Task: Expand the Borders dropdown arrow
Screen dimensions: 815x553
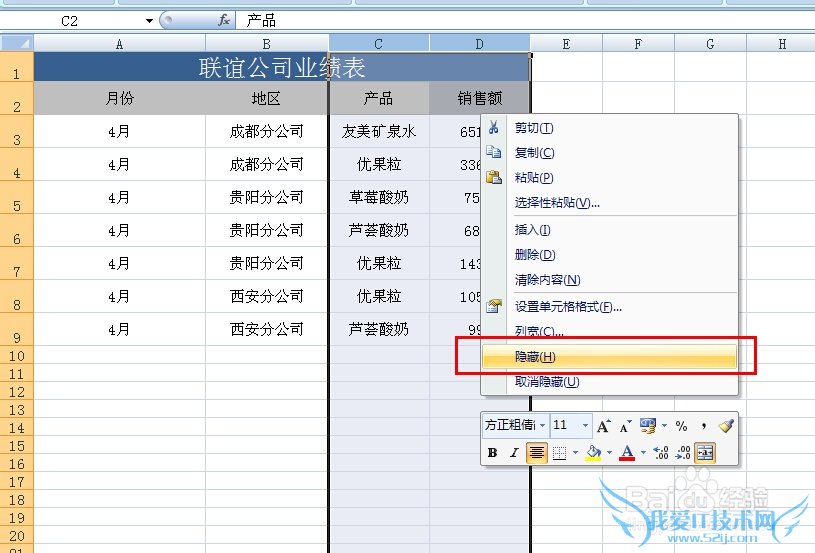Action: click(x=575, y=453)
